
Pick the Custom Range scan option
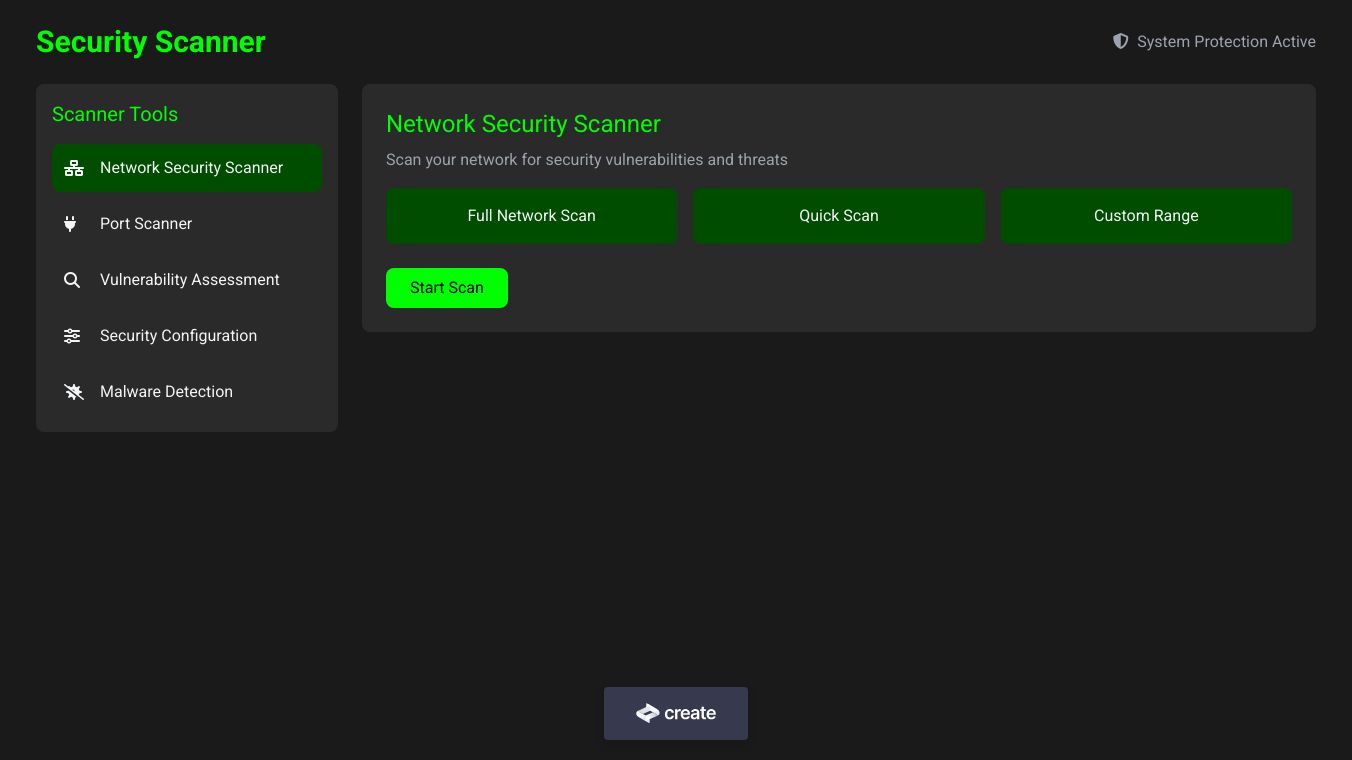[x=1146, y=216]
